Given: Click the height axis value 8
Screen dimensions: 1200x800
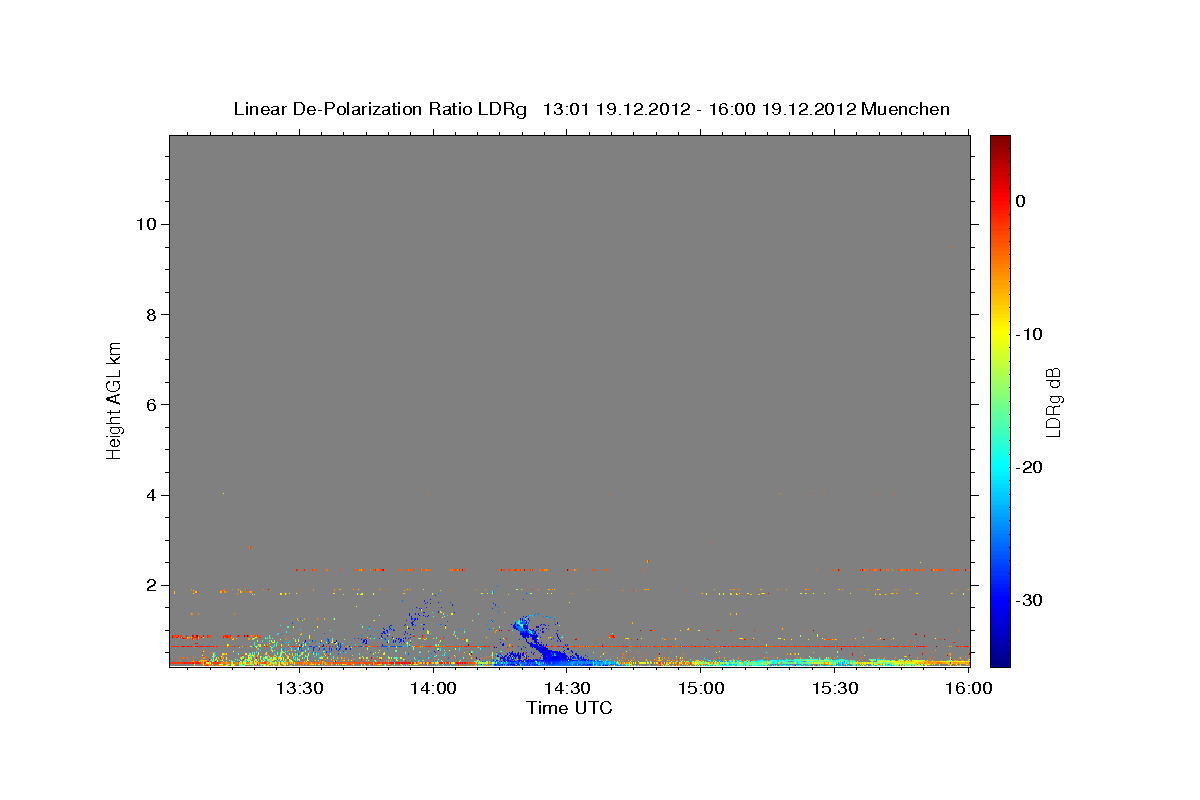Looking at the screenshot, I should [149, 314].
